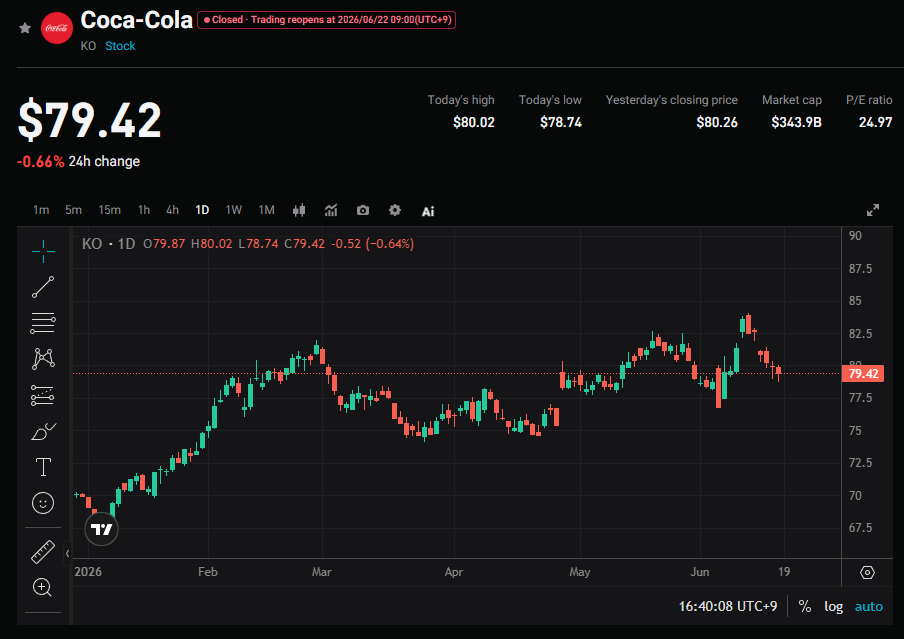This screenshot has height=639, width=904.
Task: Click the P/E ratio value 24.97
Action: pyautogui.click(x=875, y=122)
